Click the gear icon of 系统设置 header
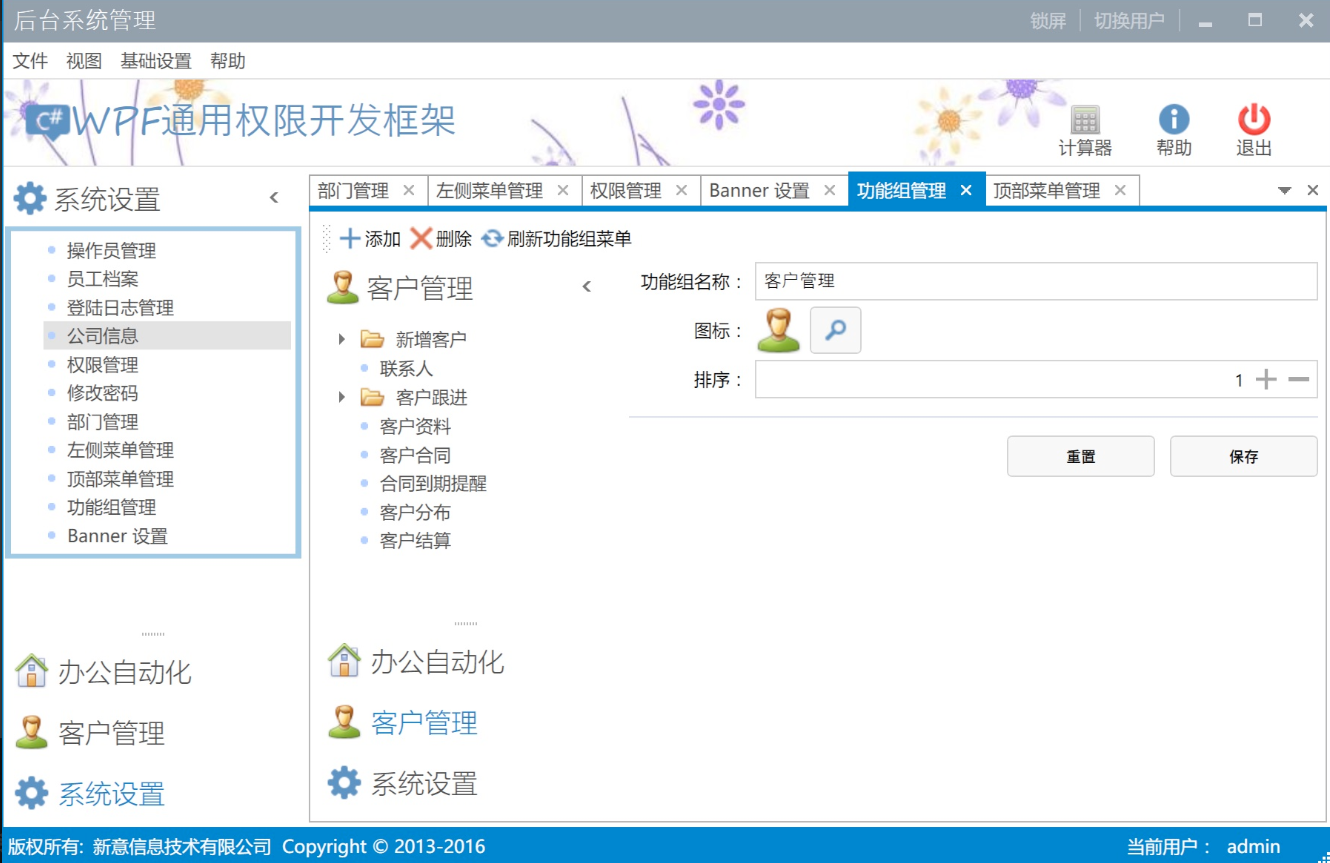Viewport: 1330px width, 863px height. [x=30, y=198]
